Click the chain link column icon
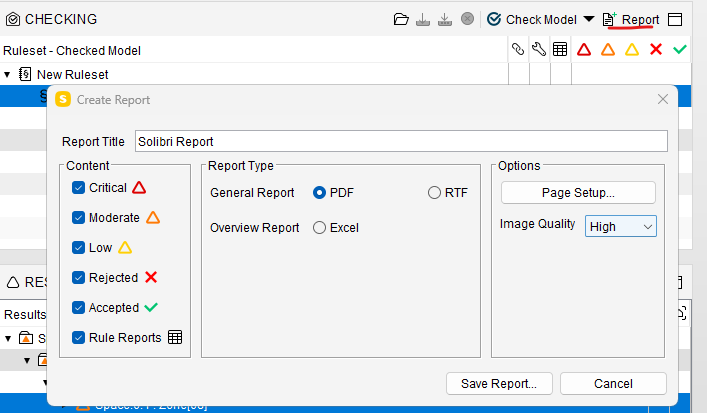 click(x=518, y=49)
